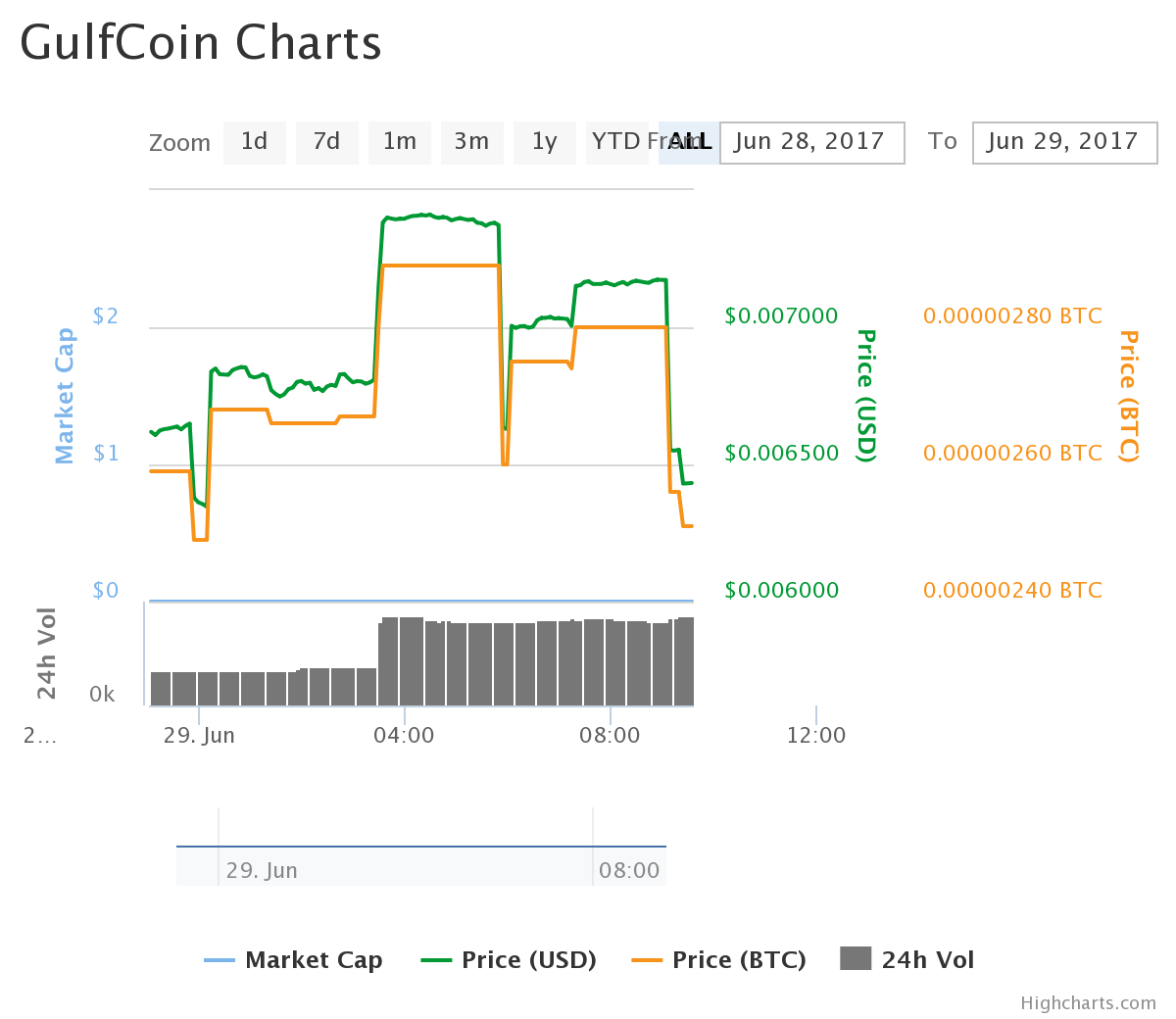
Task: Select the "7d" zoom range
Action: pos(326,141)
